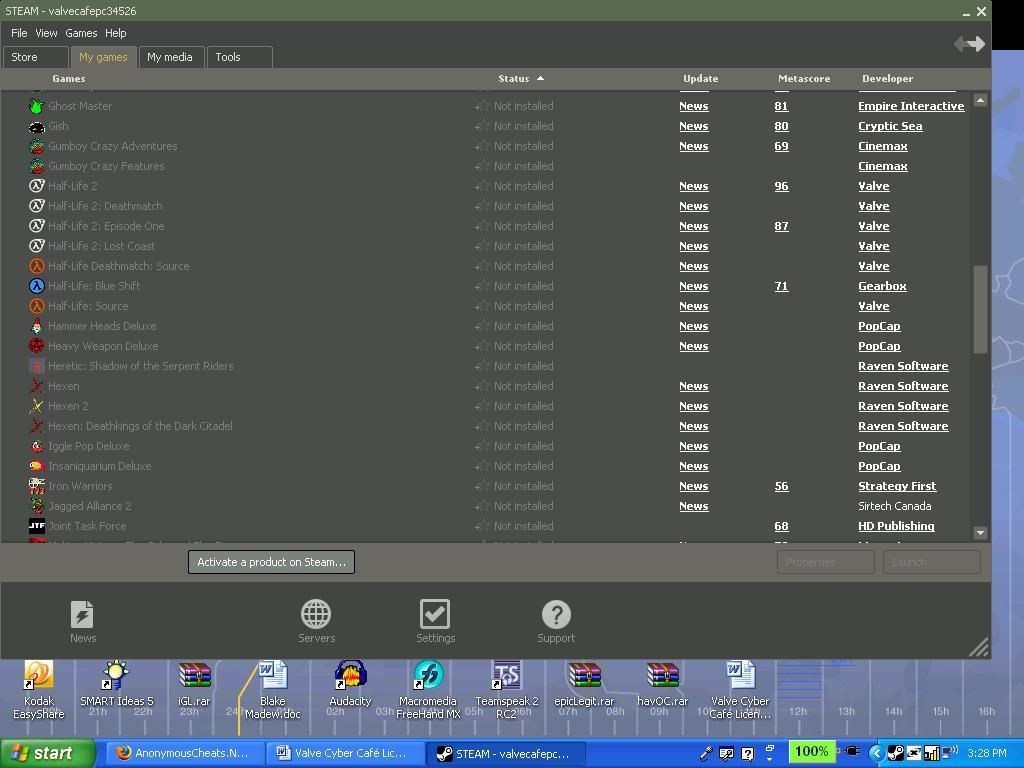Open the Games menu
Image resolution: width=1024 pixels, height=768 pixels.
[x=81, y=33]
